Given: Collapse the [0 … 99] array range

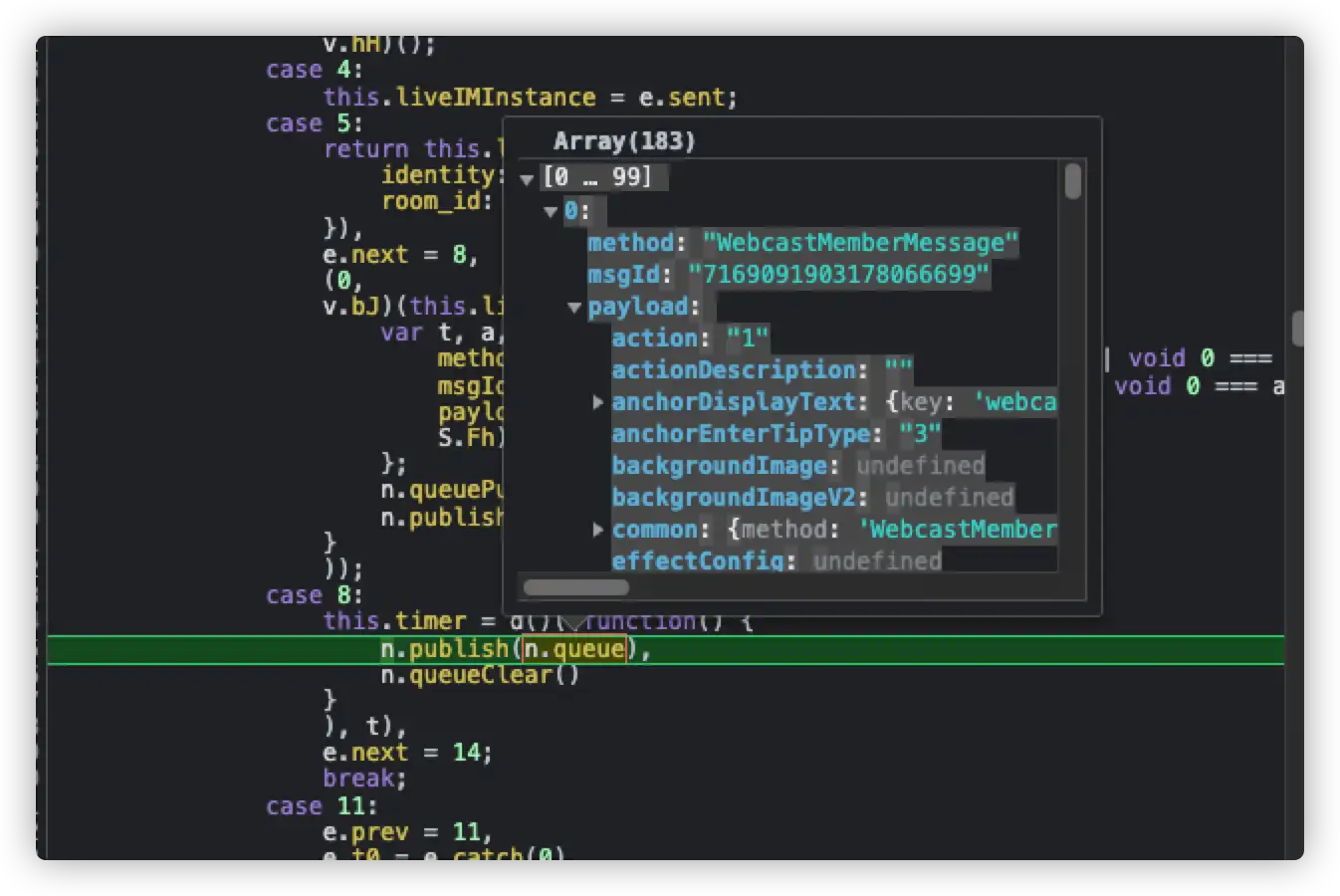Looking at the screenshot, I should (x=527, y=179).
